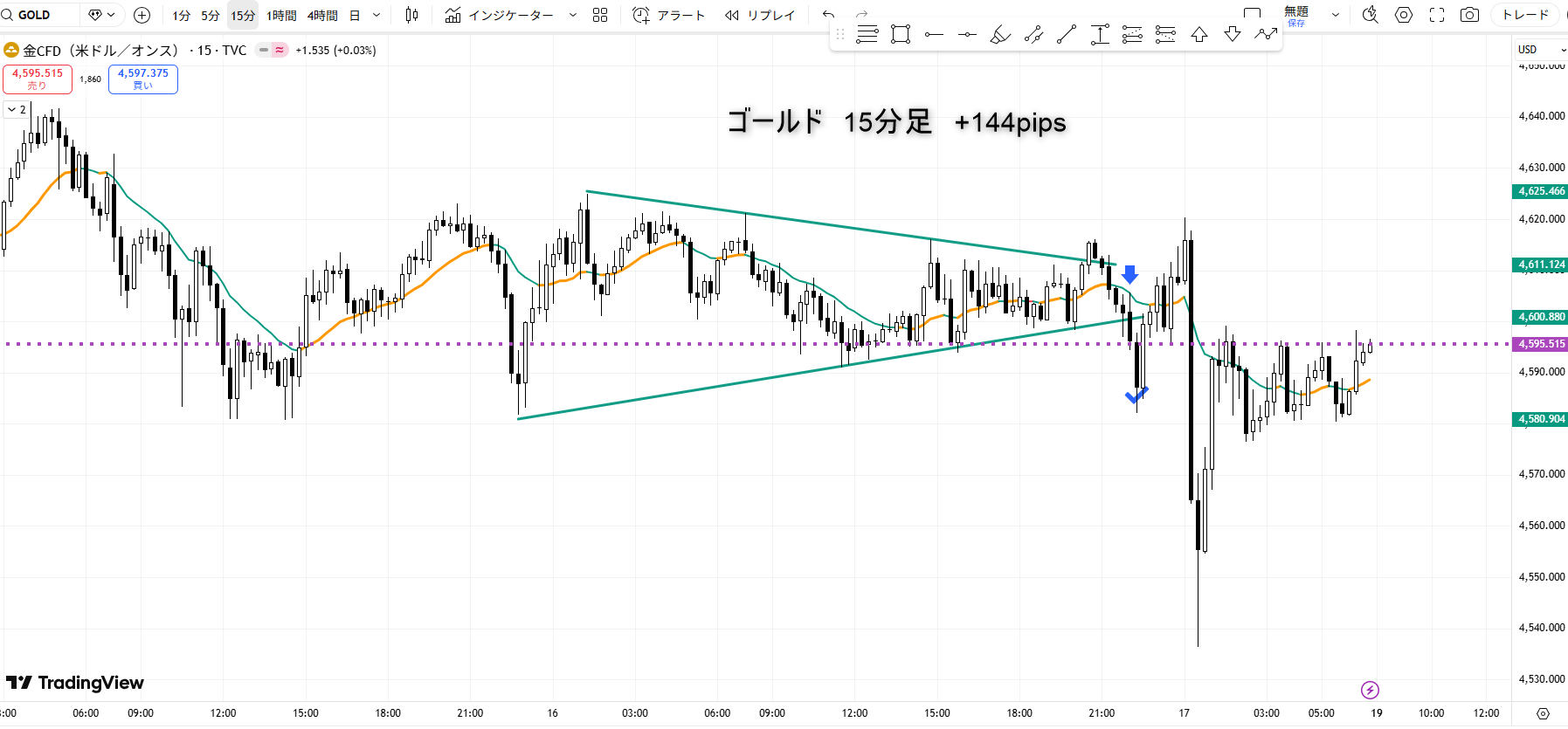Toggle the pink approximate data indicator
The width and height of the screenshot is (1568, 729).
coord(280,51)
